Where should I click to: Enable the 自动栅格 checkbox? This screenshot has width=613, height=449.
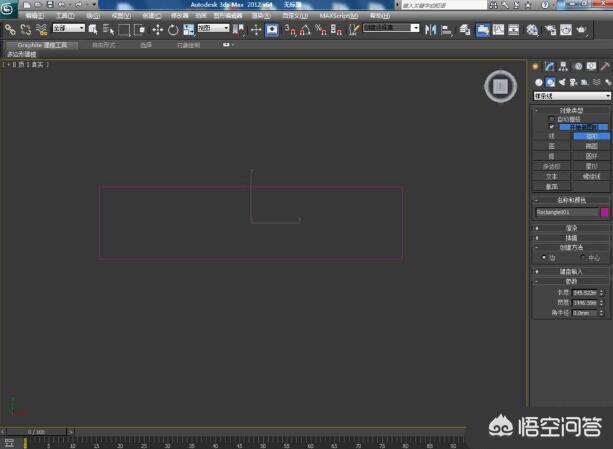(x=551, y=119)
